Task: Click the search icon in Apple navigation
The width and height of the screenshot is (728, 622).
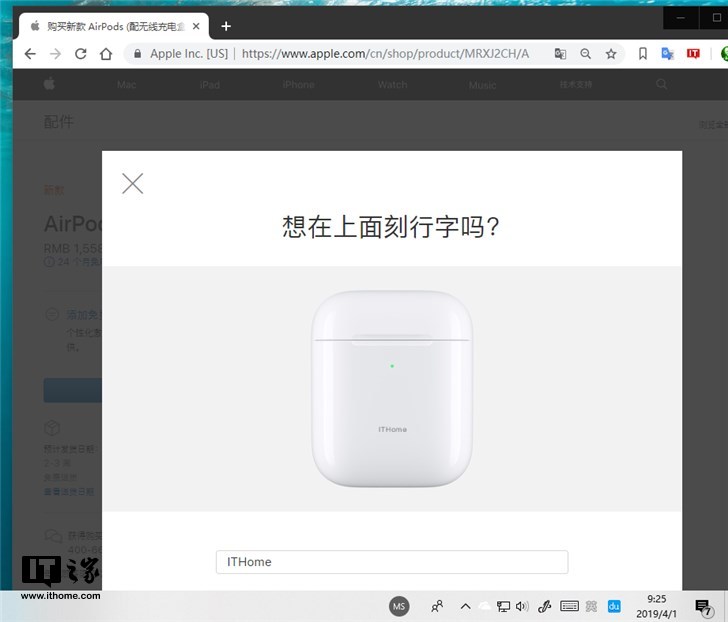Action: (x=662, y=84)
